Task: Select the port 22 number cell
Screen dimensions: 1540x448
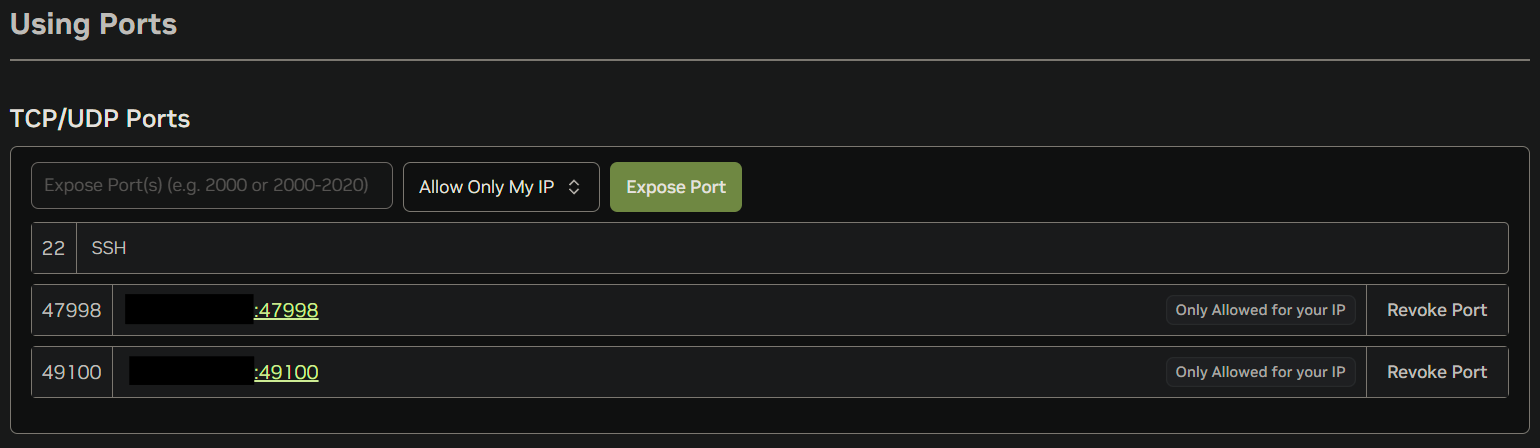Action: (x=54, y=248)
